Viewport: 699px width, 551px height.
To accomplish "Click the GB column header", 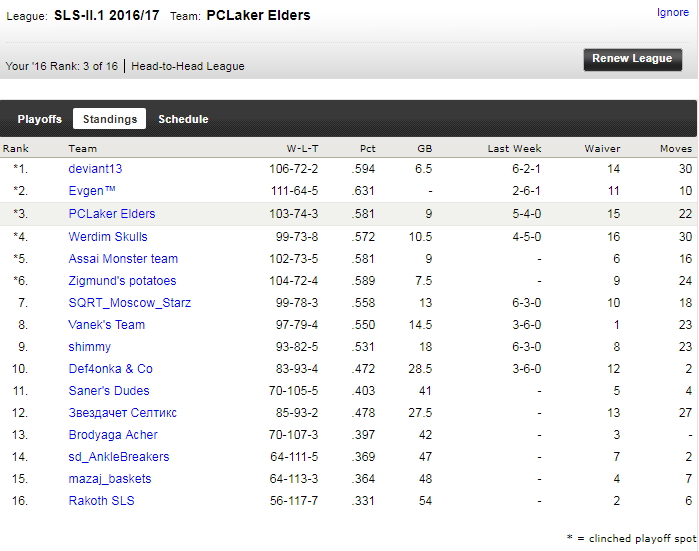I will (x=425, y=148).
